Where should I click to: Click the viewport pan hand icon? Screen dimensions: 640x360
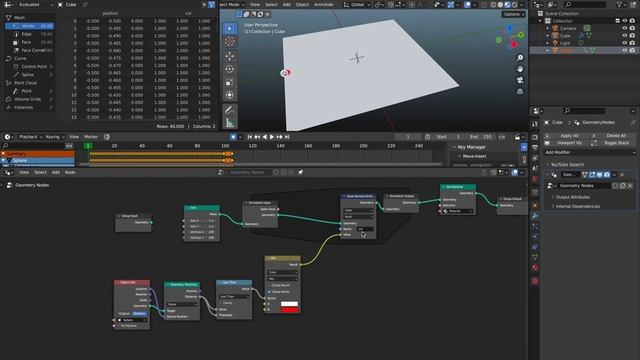click(x=520, y=69)
